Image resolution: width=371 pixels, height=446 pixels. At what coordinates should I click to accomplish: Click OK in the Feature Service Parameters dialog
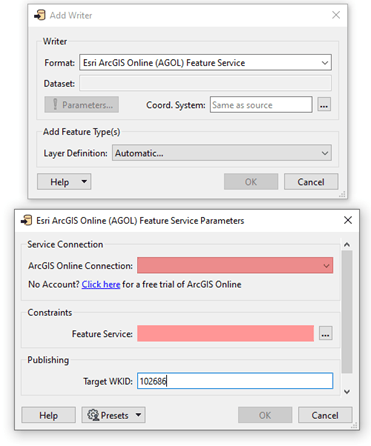click(x=265, y=415)
